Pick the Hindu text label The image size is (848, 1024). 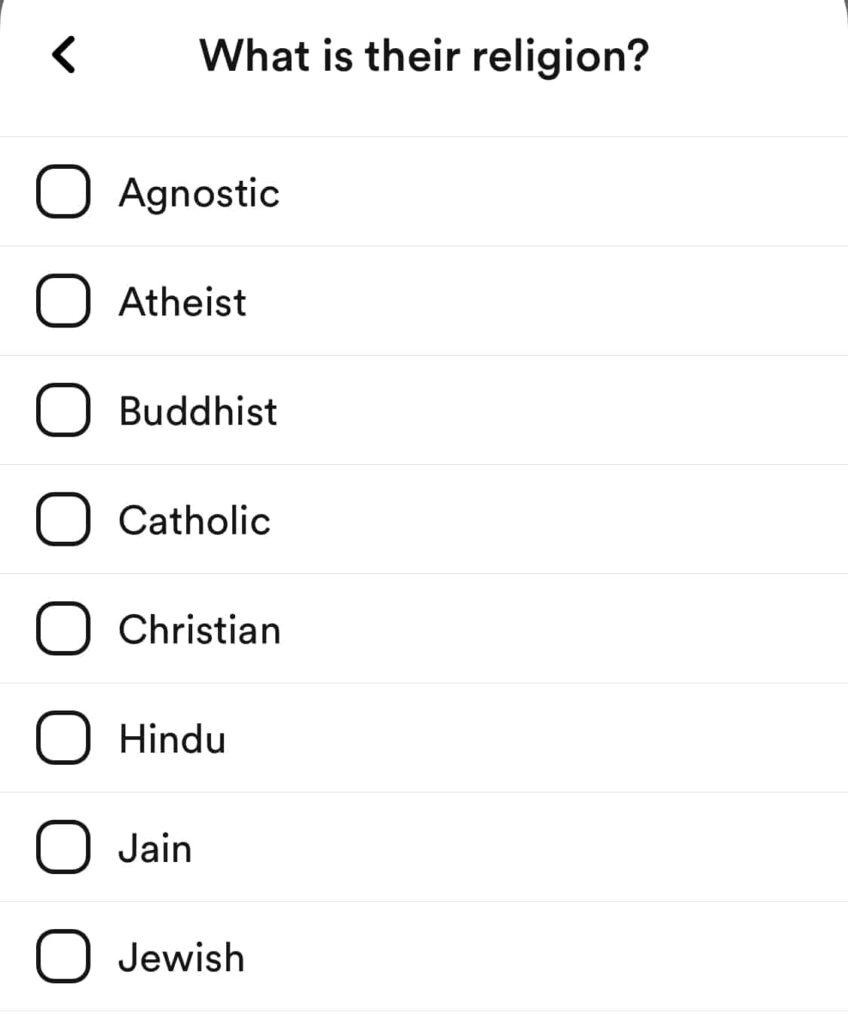tap(172, 739)
